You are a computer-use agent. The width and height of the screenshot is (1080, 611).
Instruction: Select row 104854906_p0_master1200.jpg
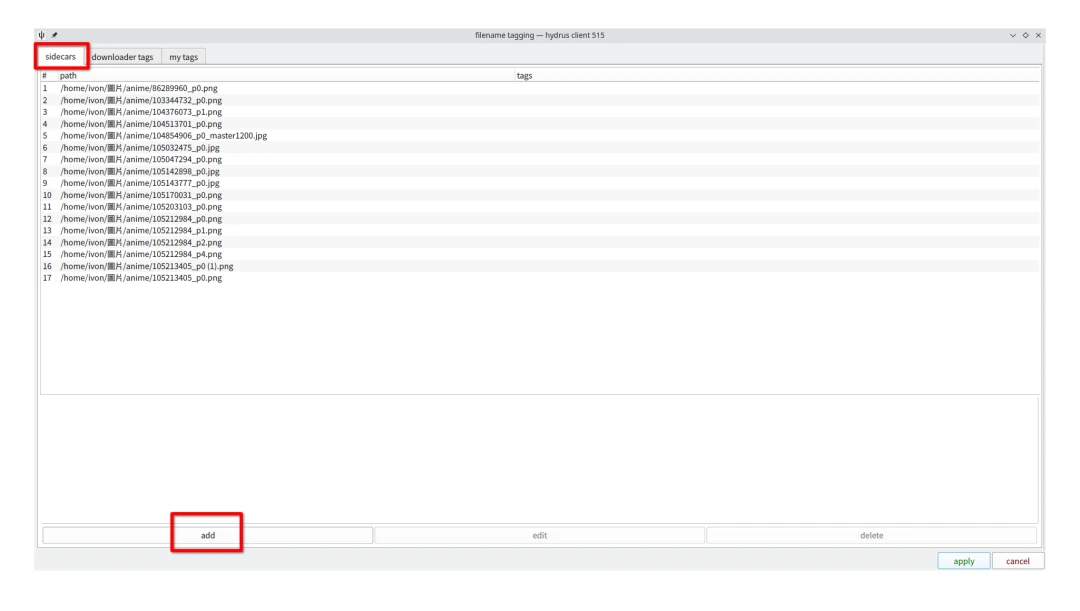[540, 136]
